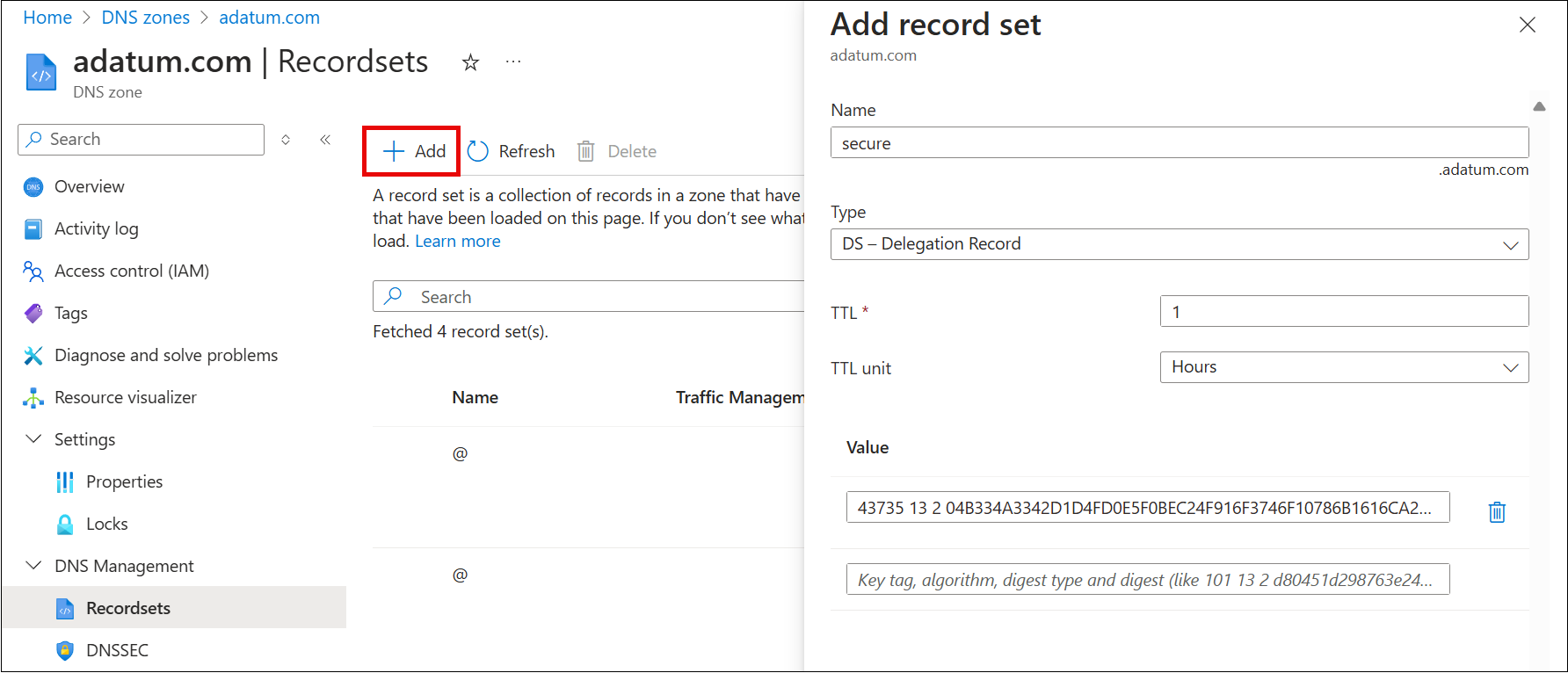
Task: Click the Traffic Management column header
Action: pos(740,397)
